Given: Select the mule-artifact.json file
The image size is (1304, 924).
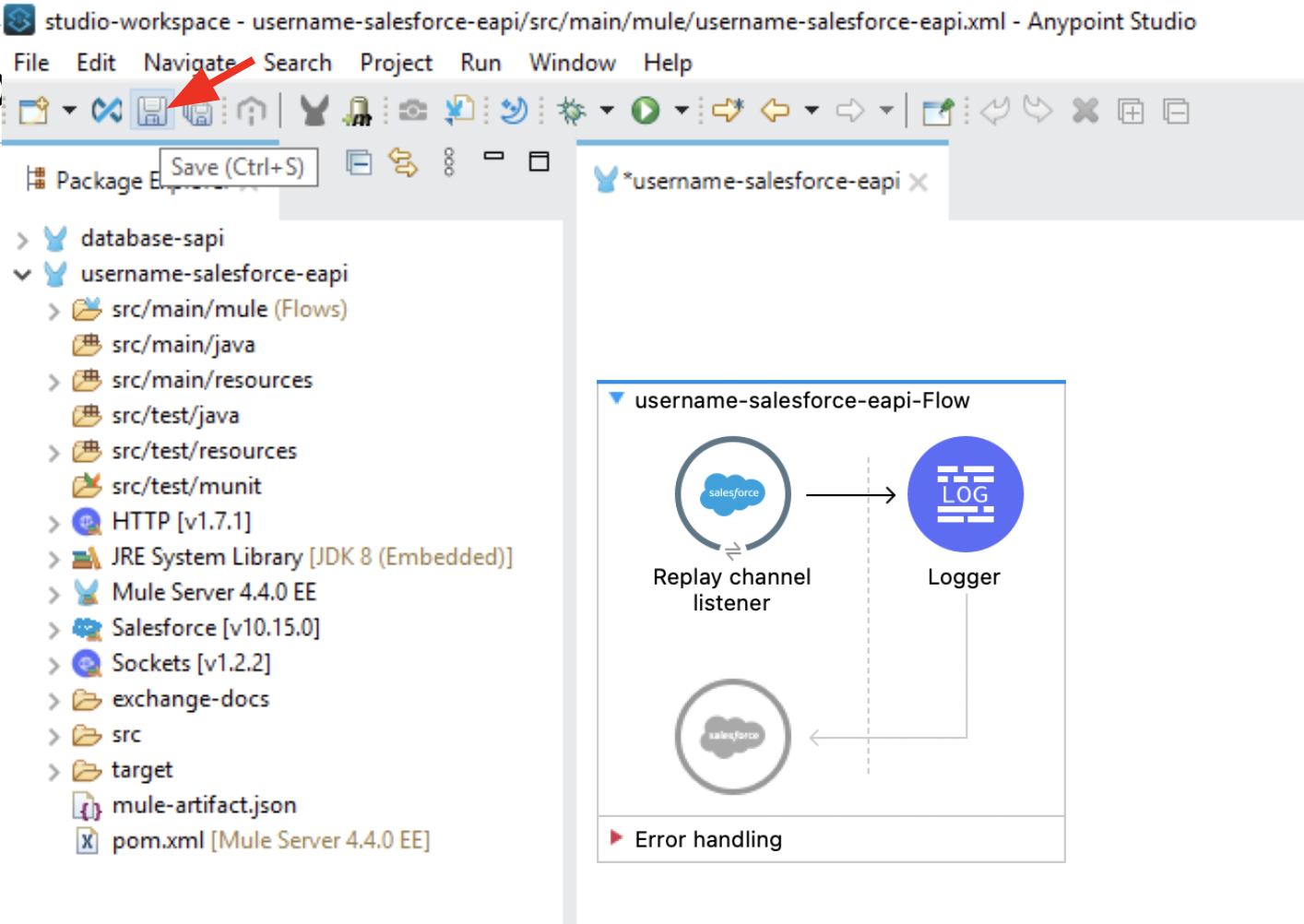Looking at the screenshot, I should point(204,806).
